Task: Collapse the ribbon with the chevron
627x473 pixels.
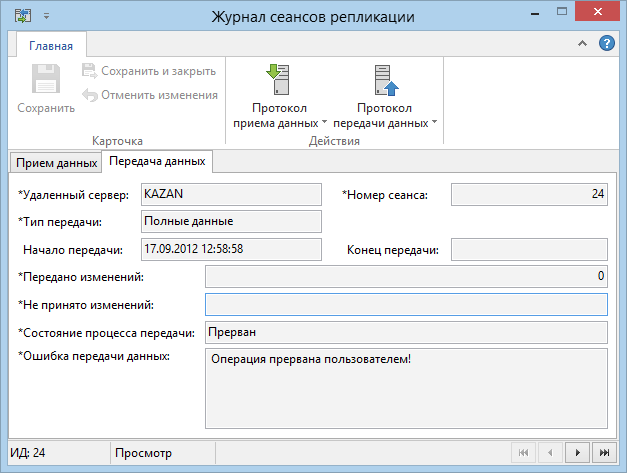Action: pyautogui.click(x=582, y=43)
